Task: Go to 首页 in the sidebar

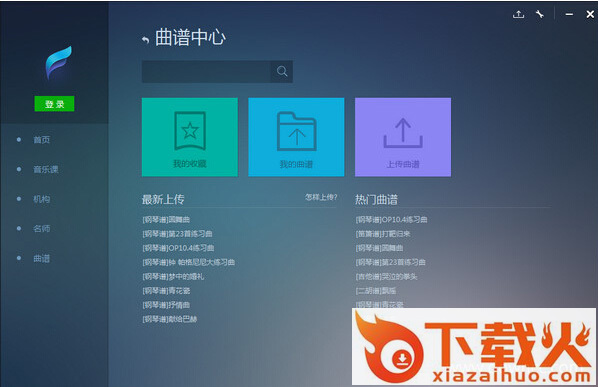Action: (42, 140)
